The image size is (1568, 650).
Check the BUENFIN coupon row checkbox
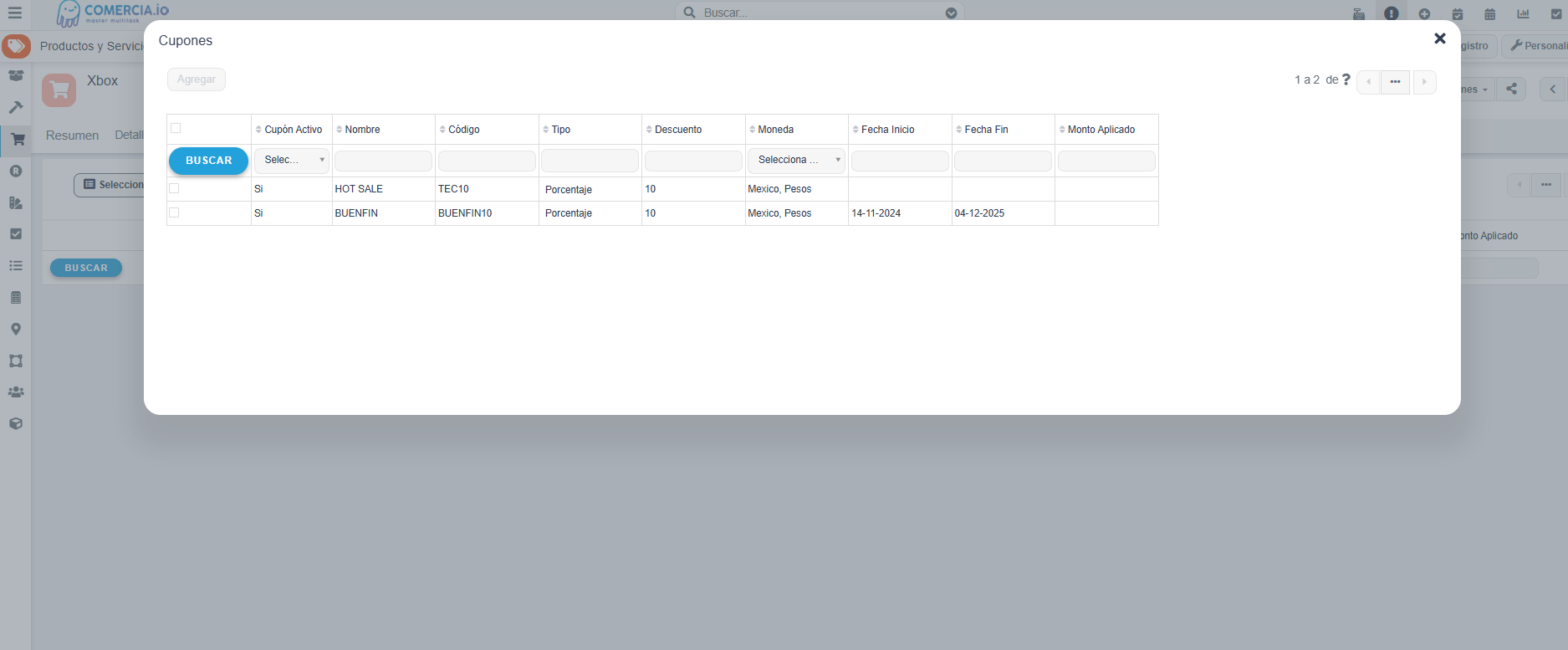point(174,212)
